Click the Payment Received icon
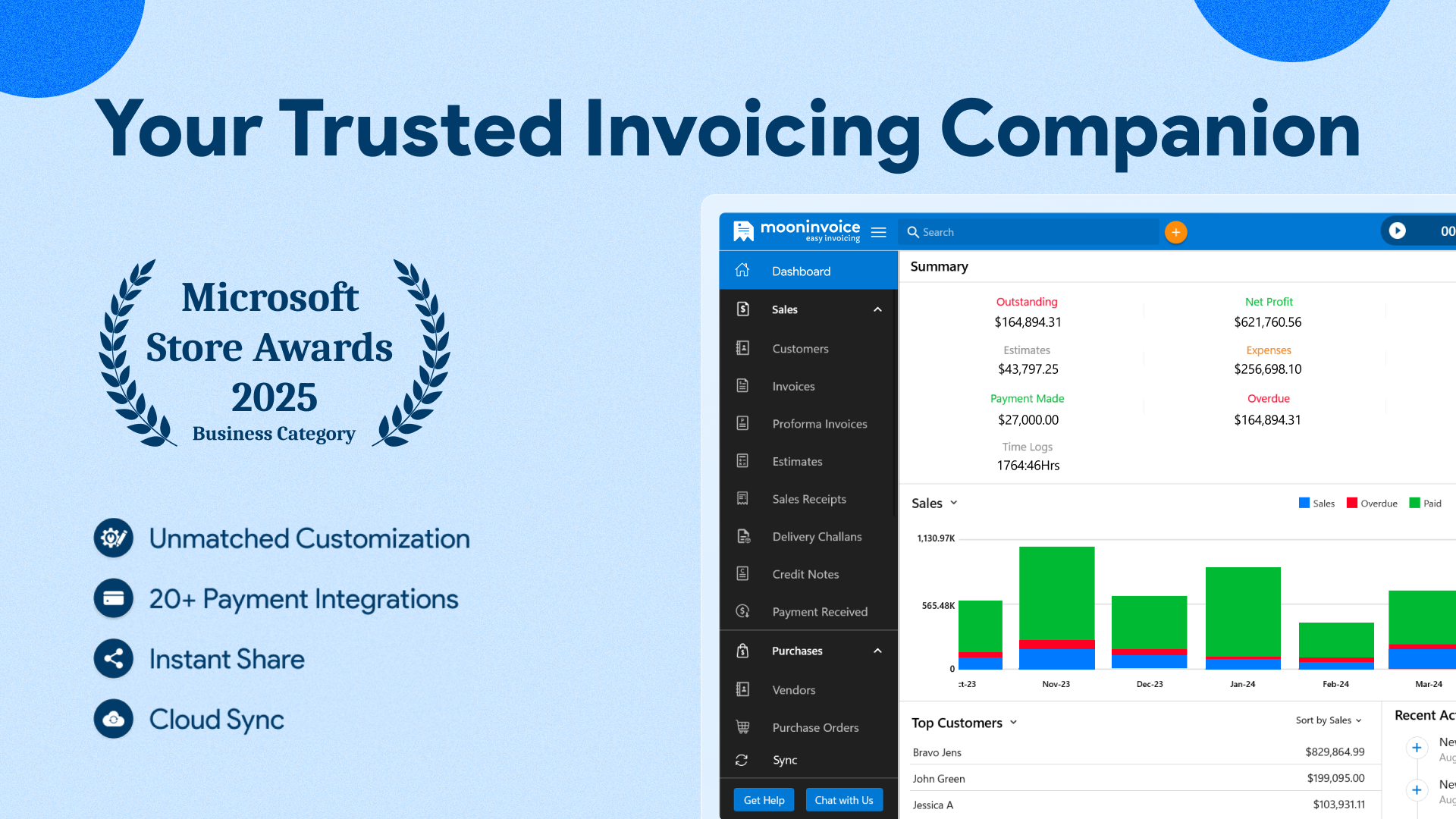 click(742, 611)
